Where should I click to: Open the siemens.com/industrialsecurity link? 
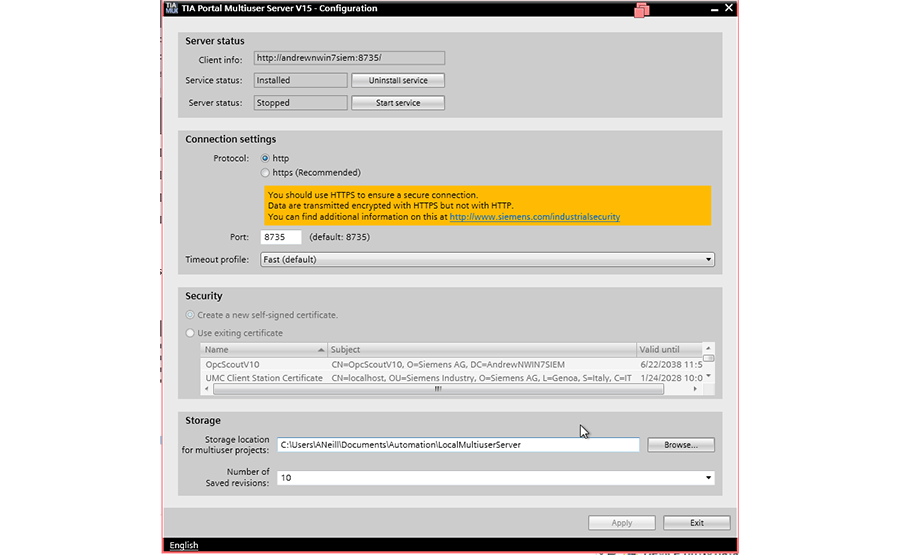pos(534,217)
